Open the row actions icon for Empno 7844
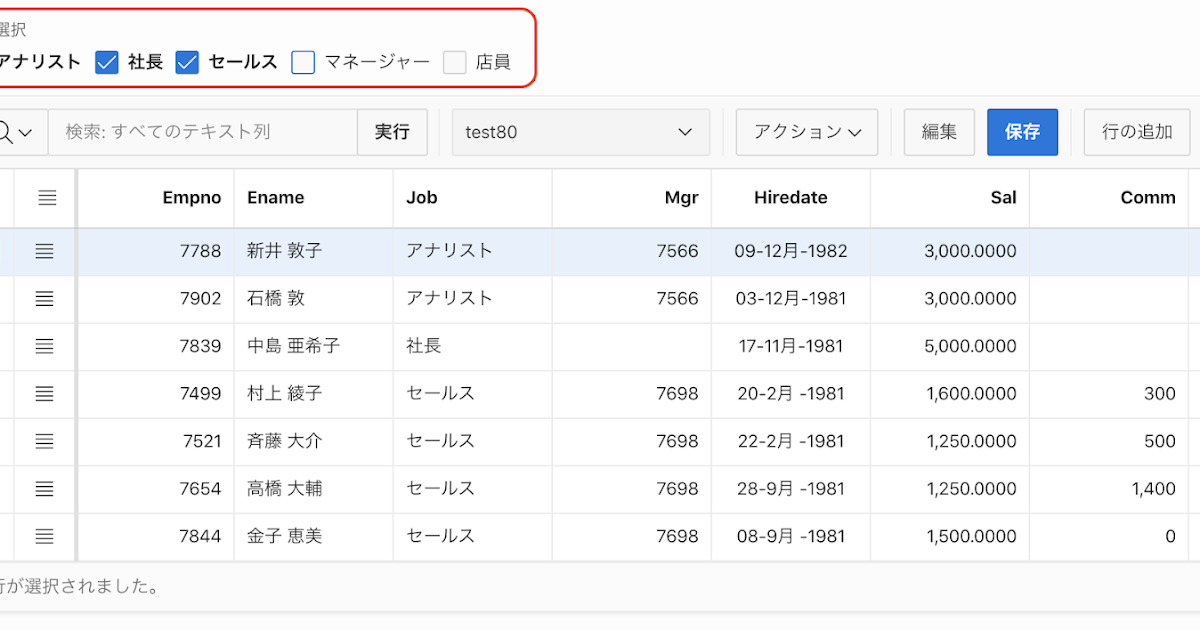 [45, 536]
